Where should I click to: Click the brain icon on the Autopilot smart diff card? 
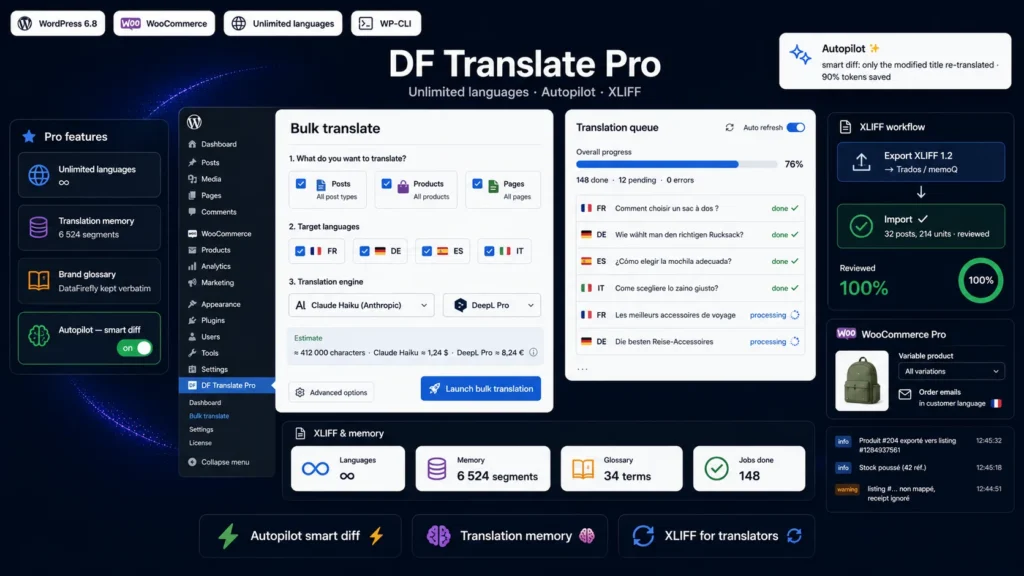pos(39,336)
